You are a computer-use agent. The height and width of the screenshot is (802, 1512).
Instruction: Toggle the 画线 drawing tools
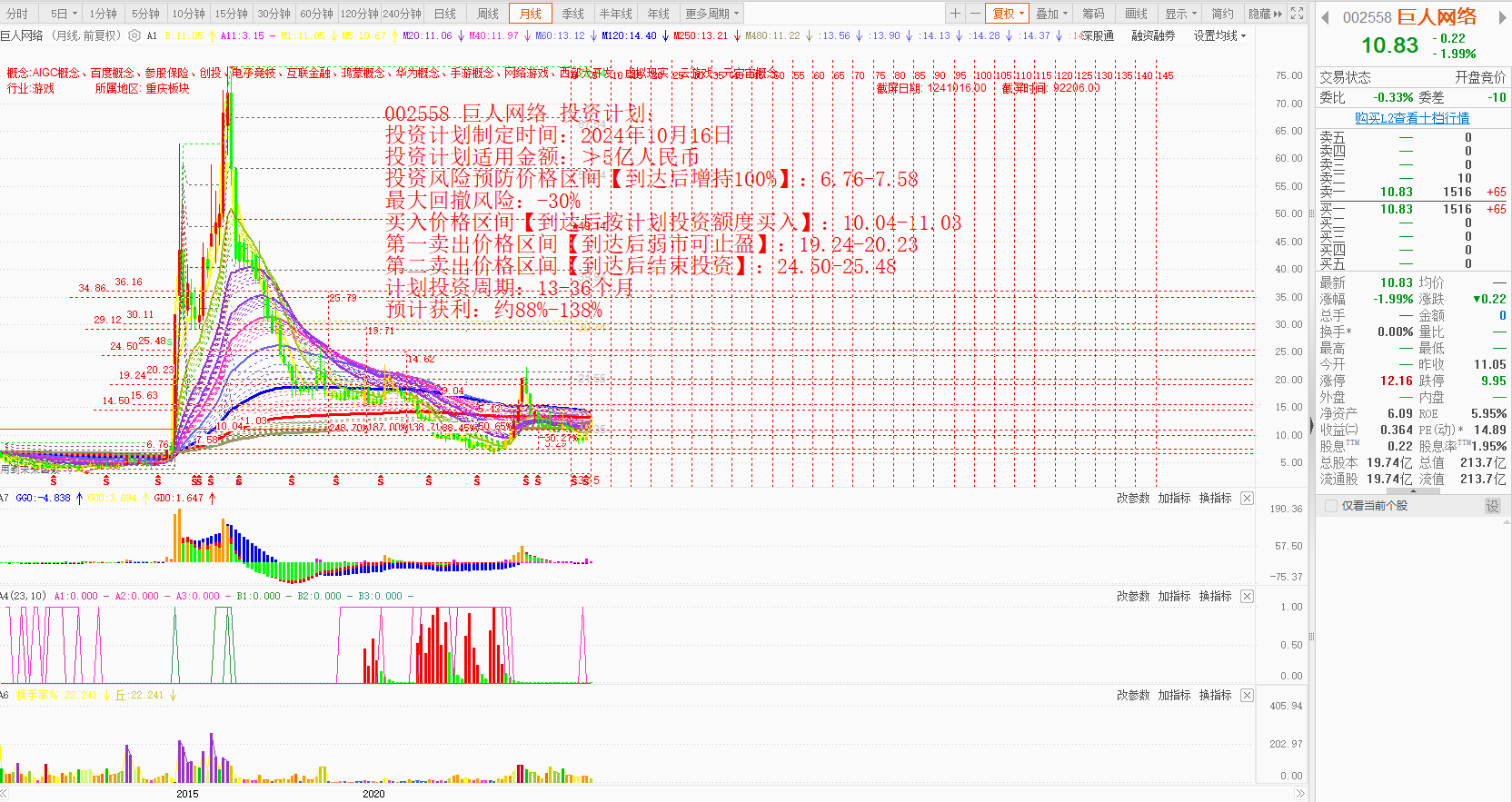[1136, 14]
